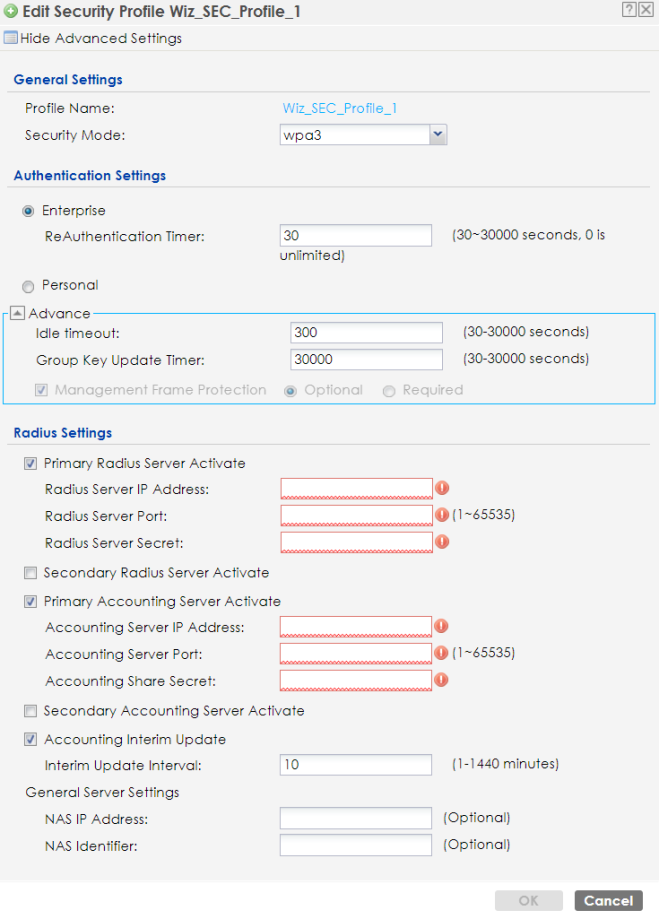This screenshot has height=919, width=659.
Task: Click warning icon next to Accounting Server IP Address
Action: point(441,626)
